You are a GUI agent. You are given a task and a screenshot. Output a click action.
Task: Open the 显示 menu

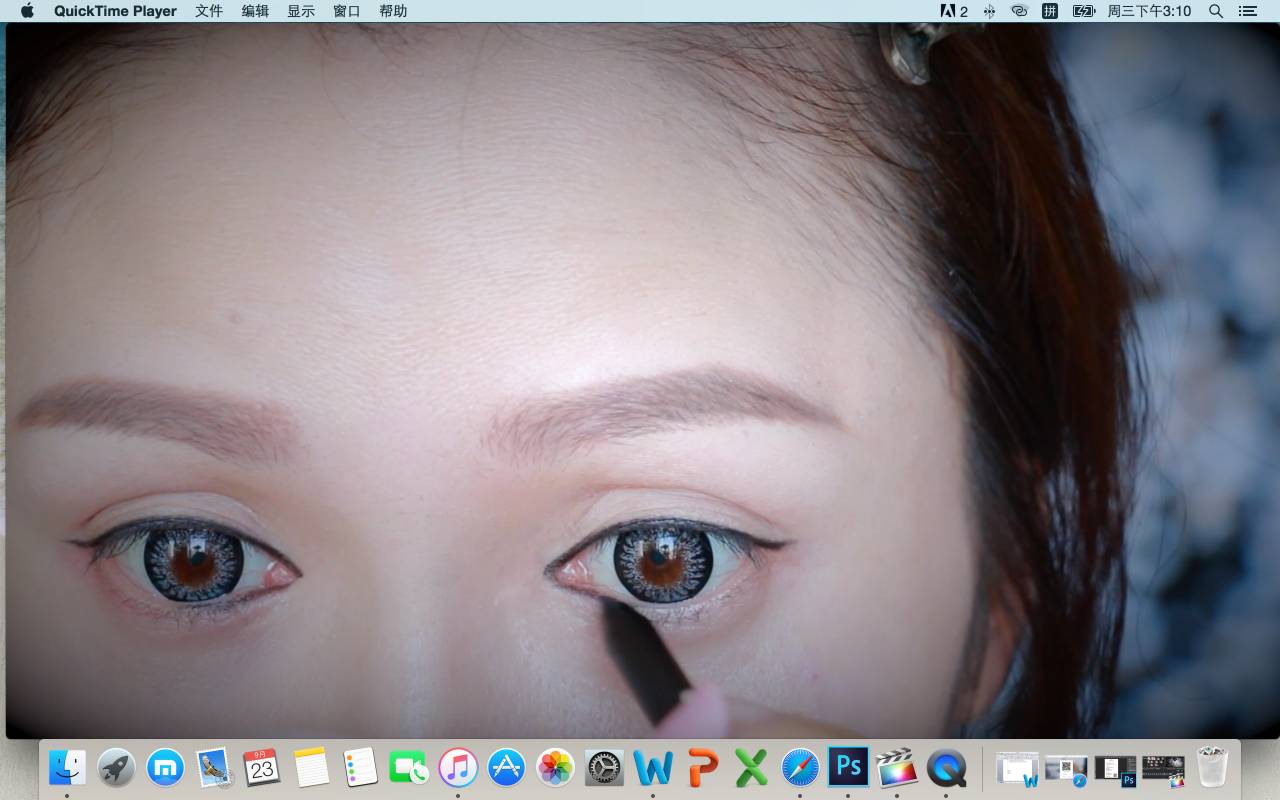click(301, 11)
